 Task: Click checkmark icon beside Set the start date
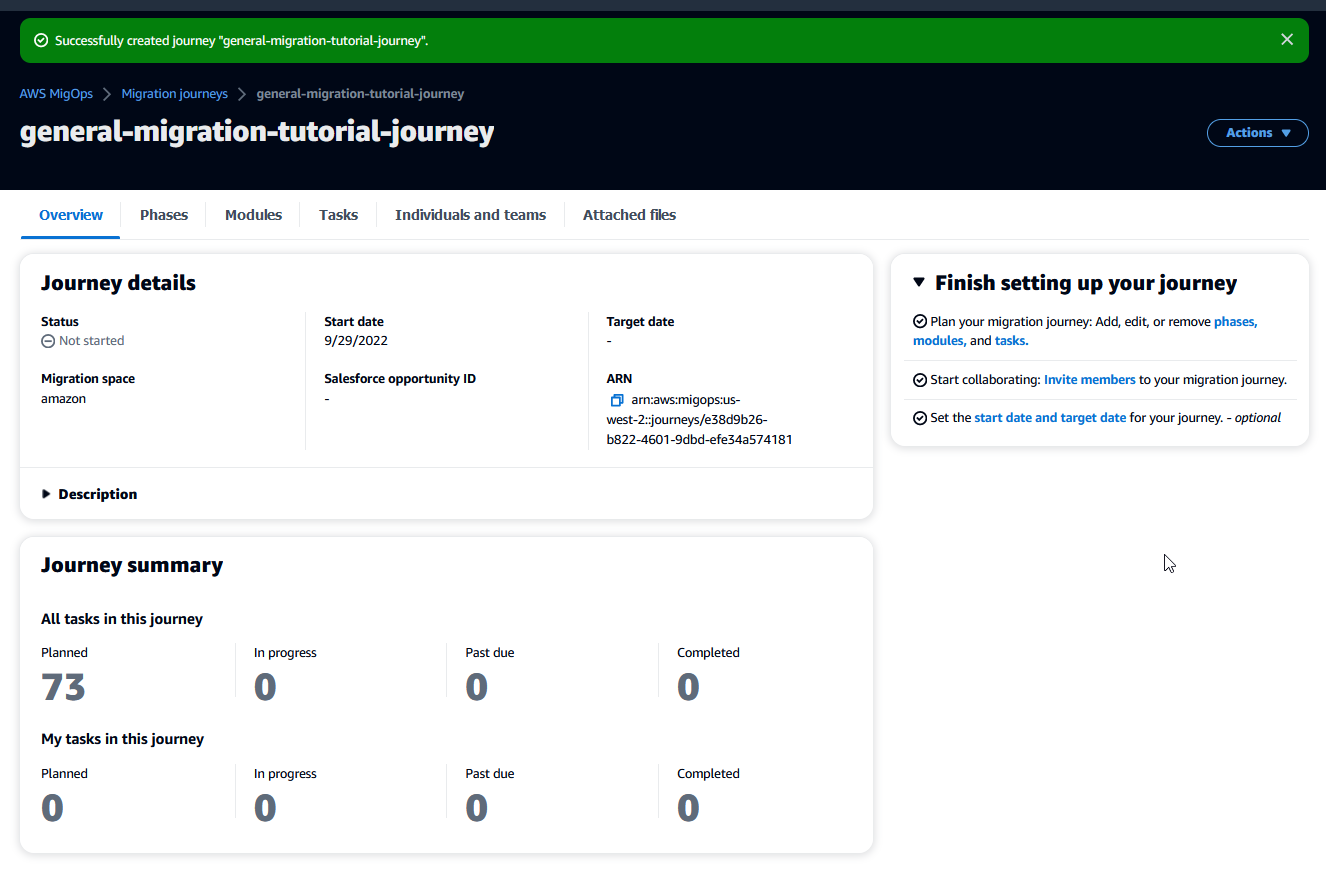(920, 418)
